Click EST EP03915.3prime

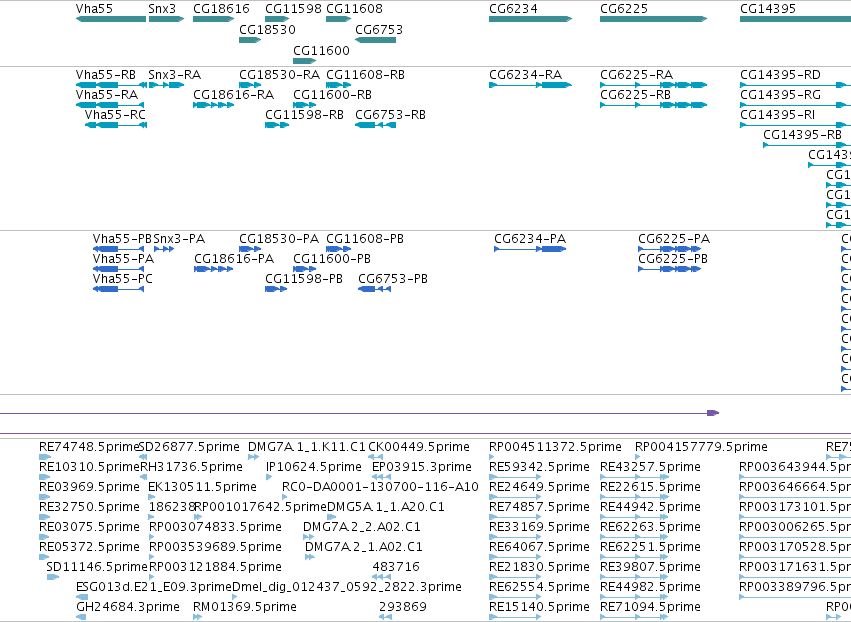[422, 467]
